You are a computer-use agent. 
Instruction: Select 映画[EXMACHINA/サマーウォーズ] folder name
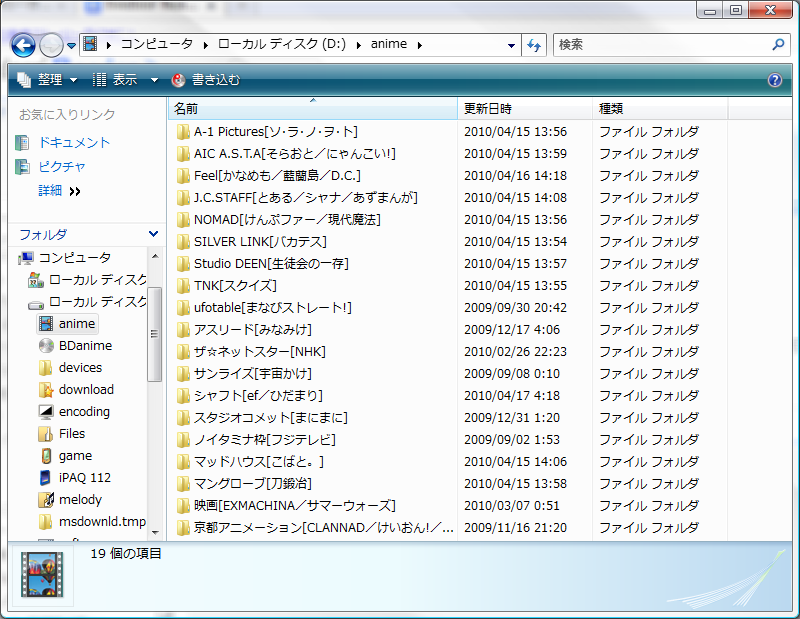[x=294, y=505]
